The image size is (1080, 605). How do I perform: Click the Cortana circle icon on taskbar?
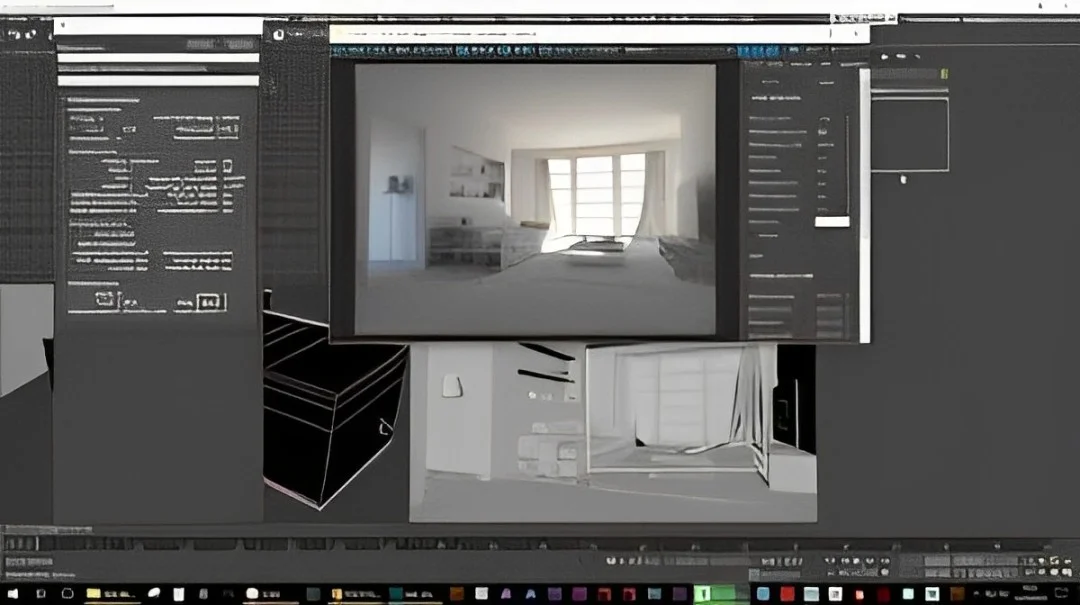pos(67,594)
